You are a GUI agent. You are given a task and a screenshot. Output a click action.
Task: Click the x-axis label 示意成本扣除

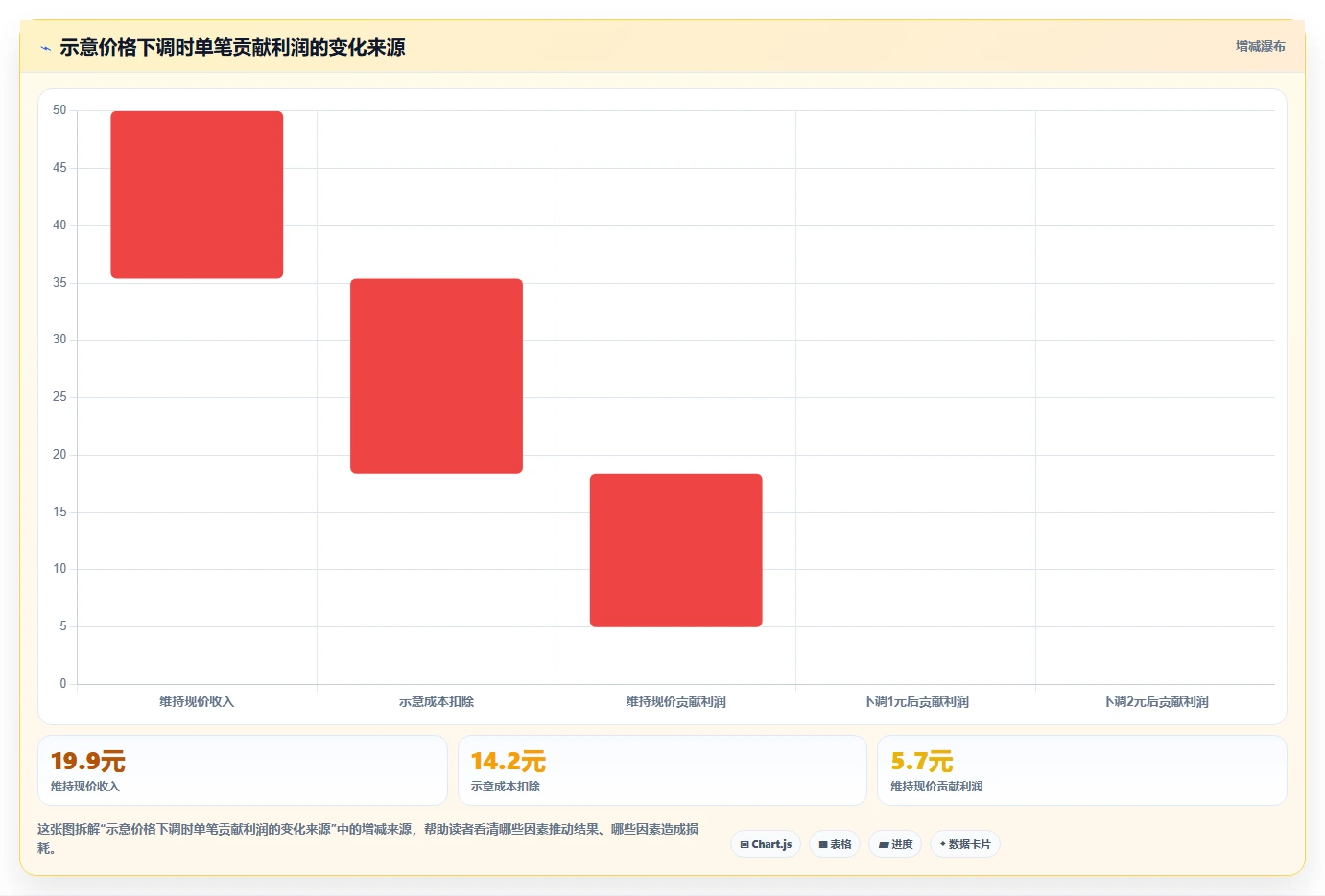point(437,702)
